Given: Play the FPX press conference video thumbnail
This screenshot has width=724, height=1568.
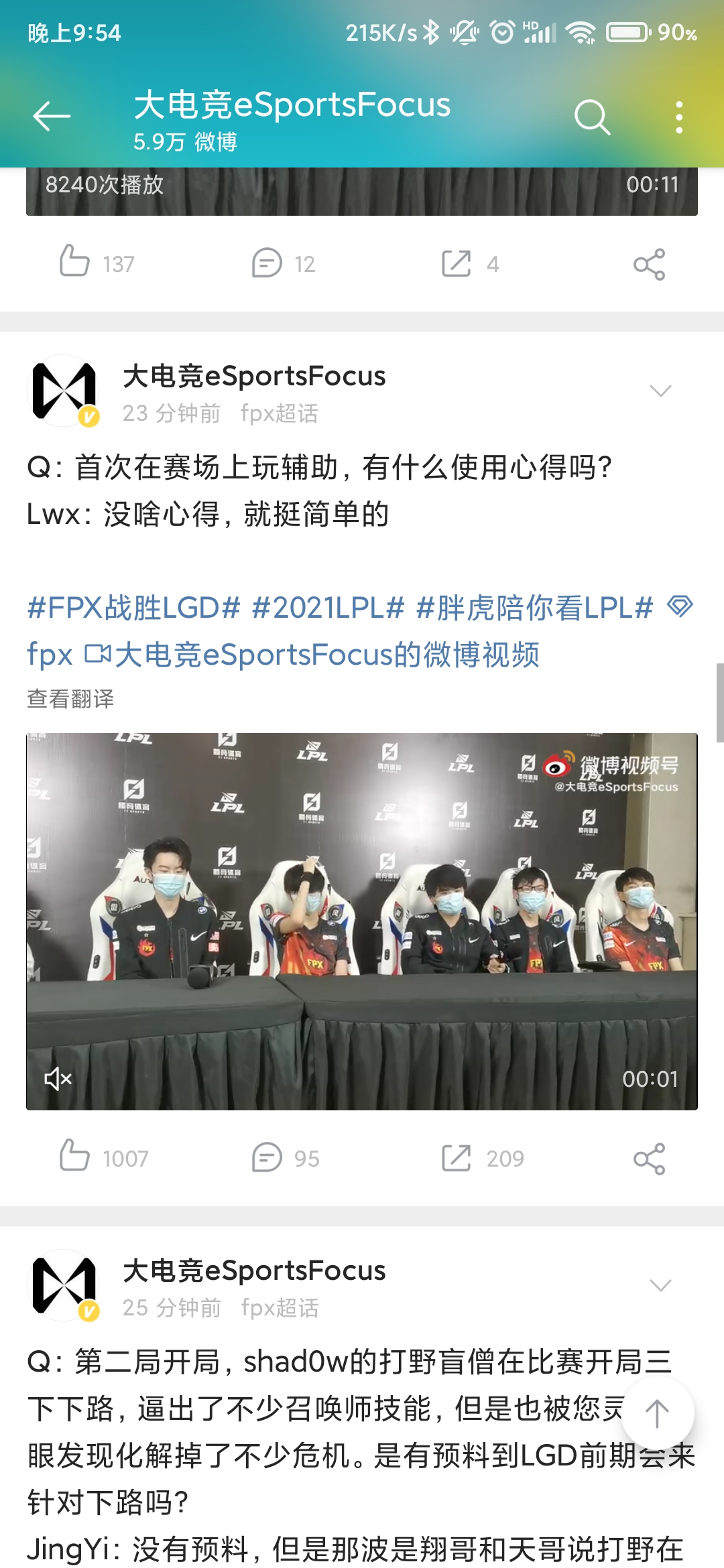Looking at the screenshot, I should pos(362,921).
